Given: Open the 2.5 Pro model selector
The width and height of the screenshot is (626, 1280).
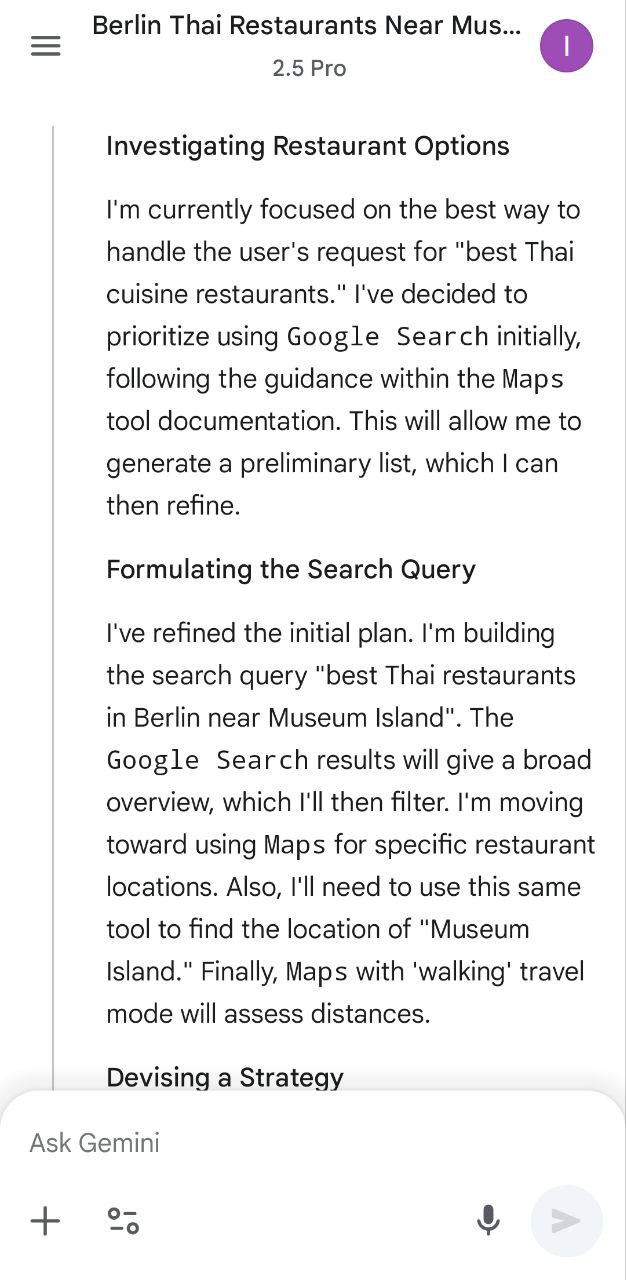Looking at the screenshot, I should point(309,68).
